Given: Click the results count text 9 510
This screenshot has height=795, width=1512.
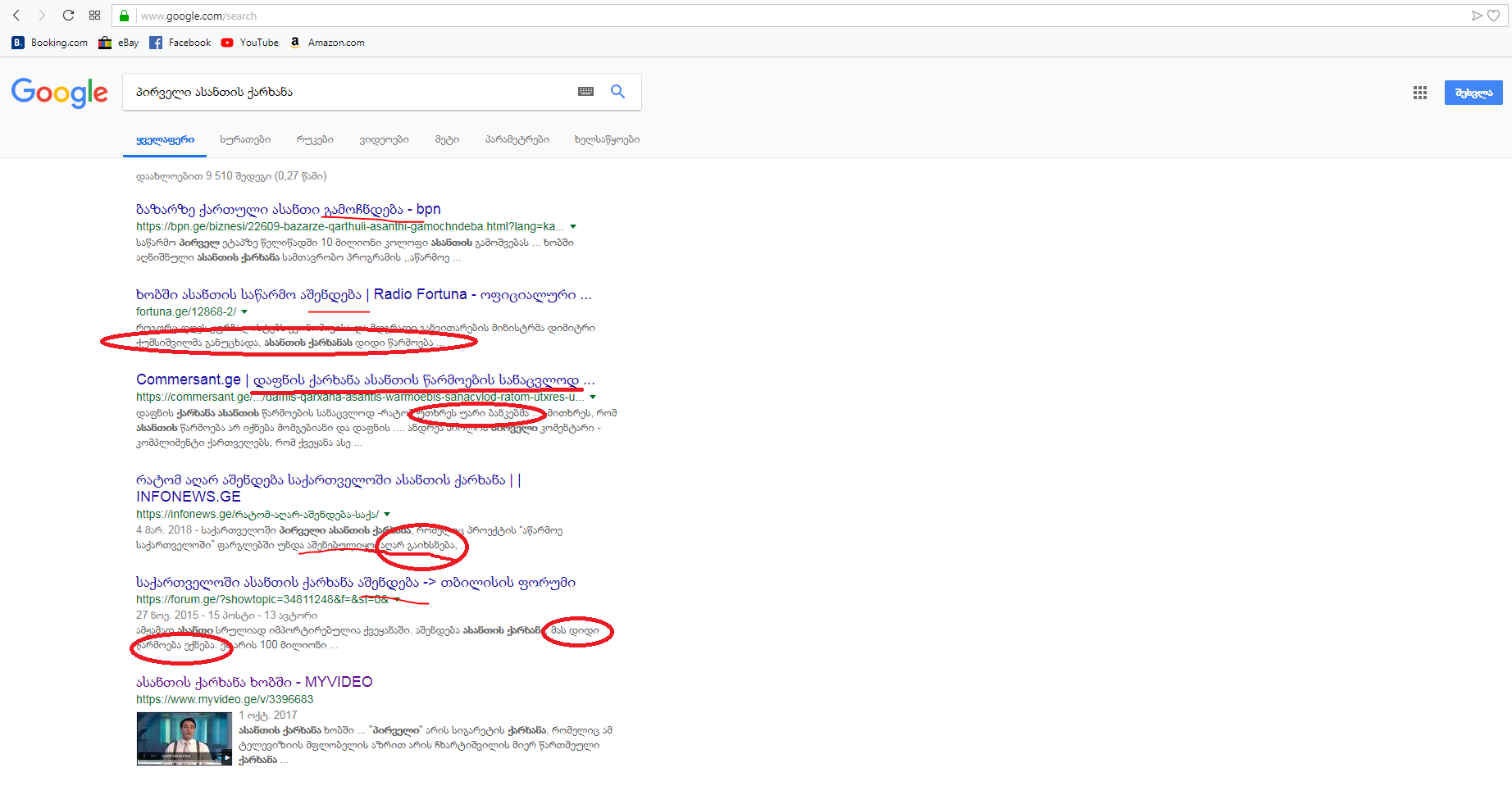Looking at the screenshot, I should [231, 176].
